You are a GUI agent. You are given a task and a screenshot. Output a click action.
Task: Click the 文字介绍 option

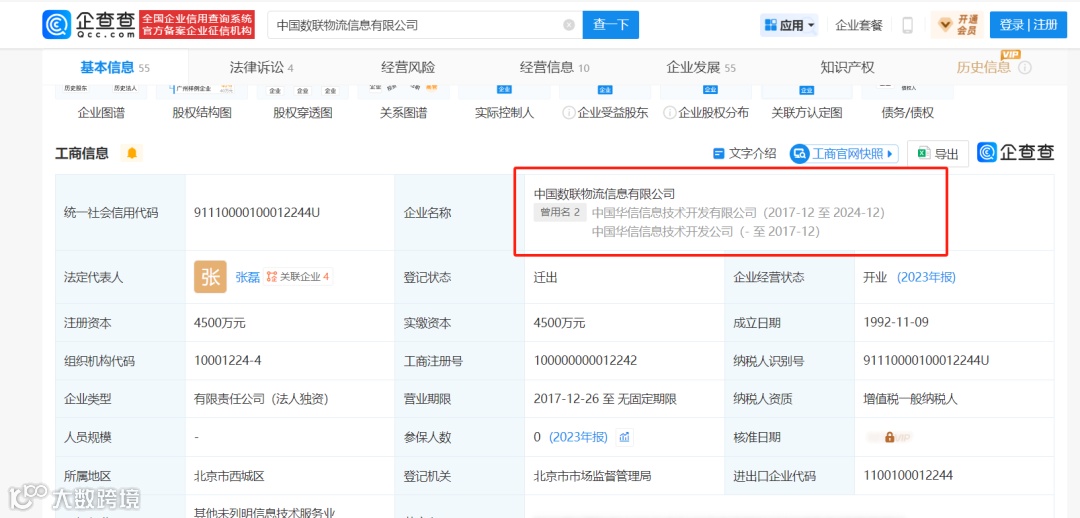[x=745, y=154]
